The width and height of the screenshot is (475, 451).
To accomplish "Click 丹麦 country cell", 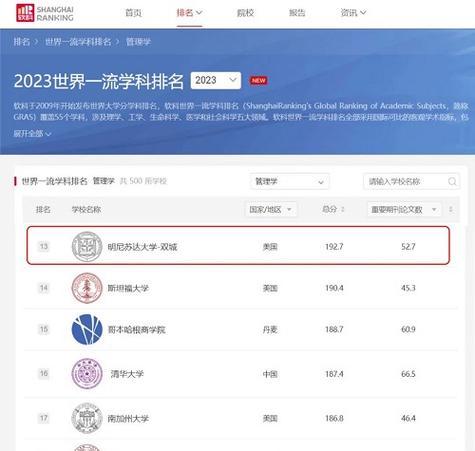I will point(270,330).
